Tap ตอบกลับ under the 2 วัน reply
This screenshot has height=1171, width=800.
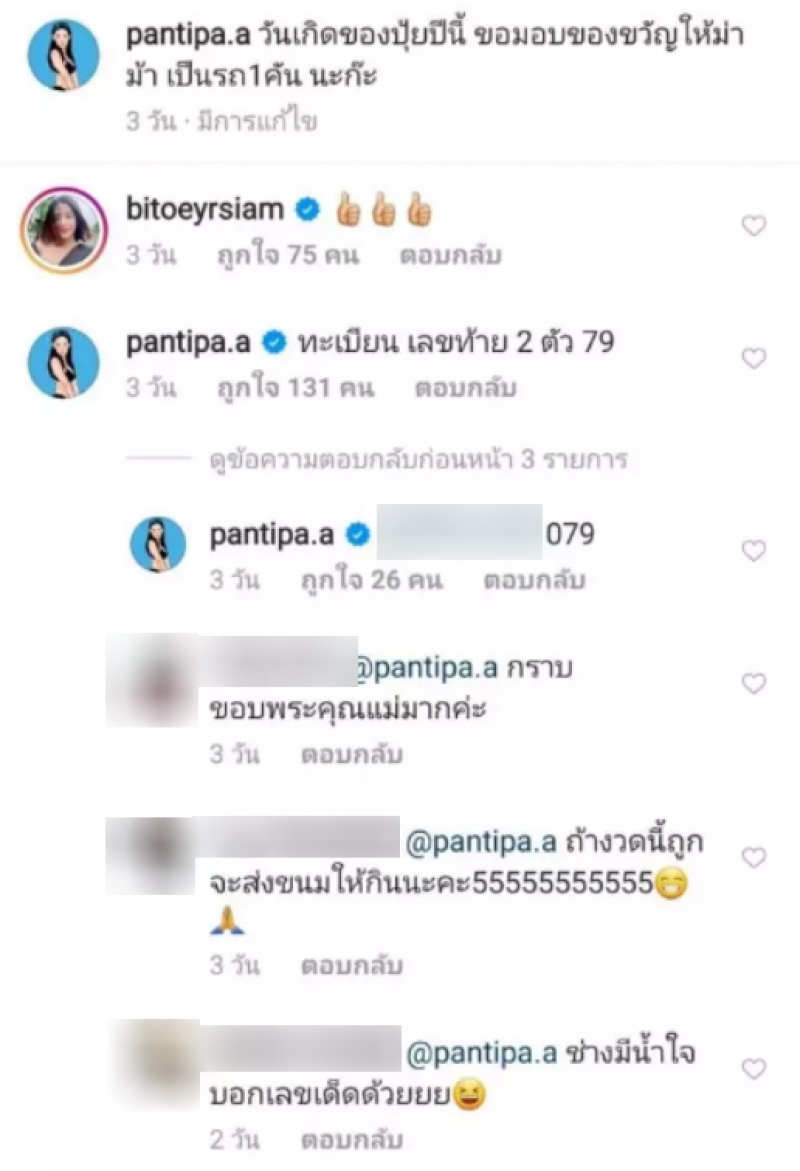click(352, 1140)
